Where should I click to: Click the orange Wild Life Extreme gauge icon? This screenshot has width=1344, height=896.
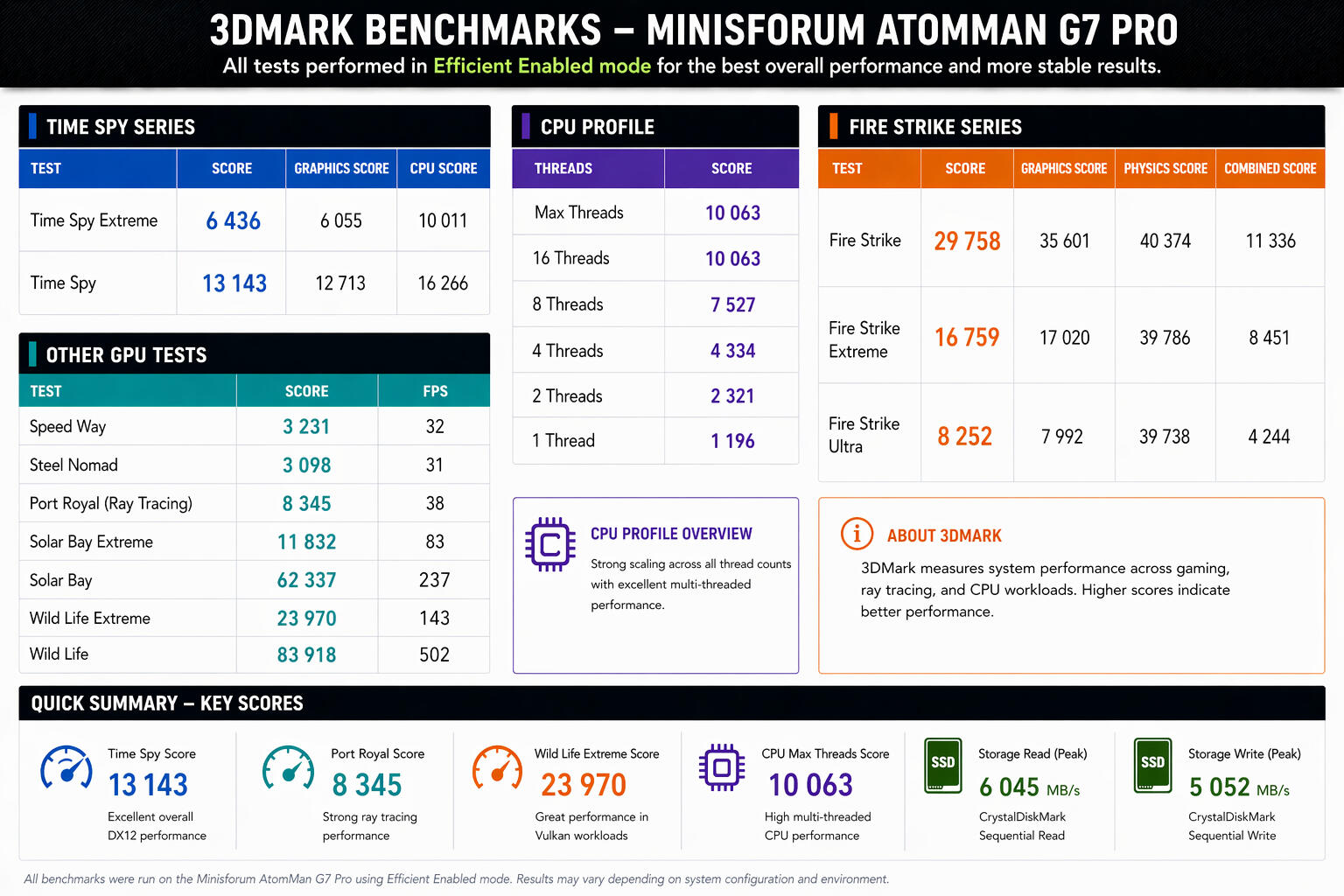(498, 768)
